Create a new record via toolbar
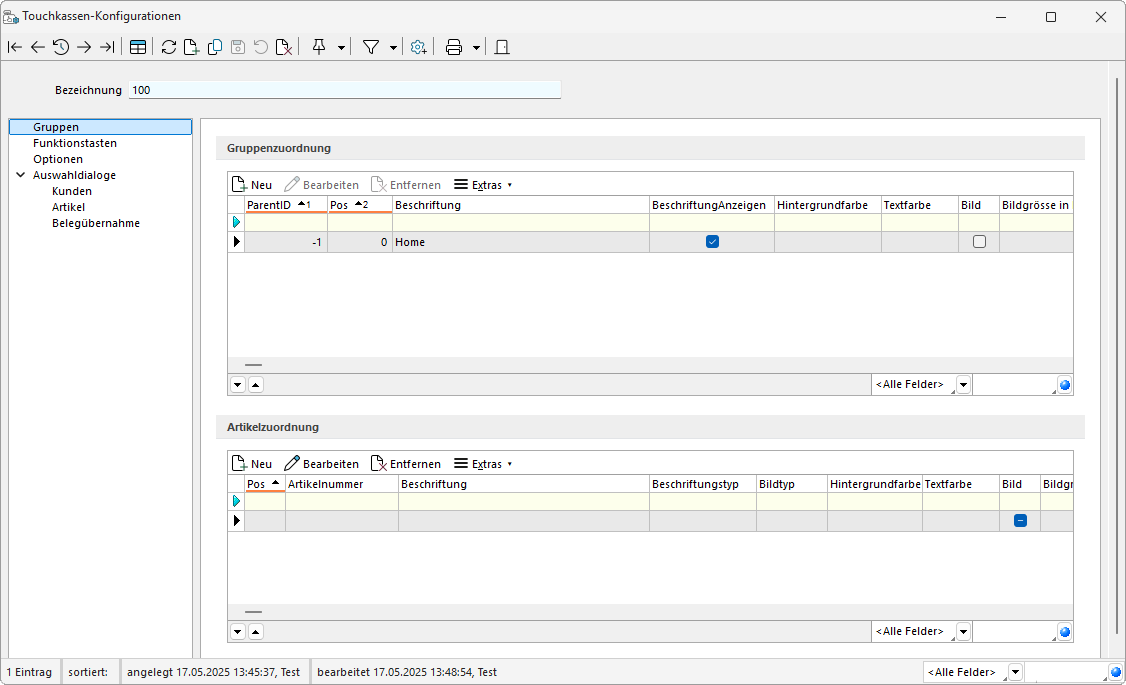Image resolution: width=1126 pixels, height=685 pixels. coord(191,47)
